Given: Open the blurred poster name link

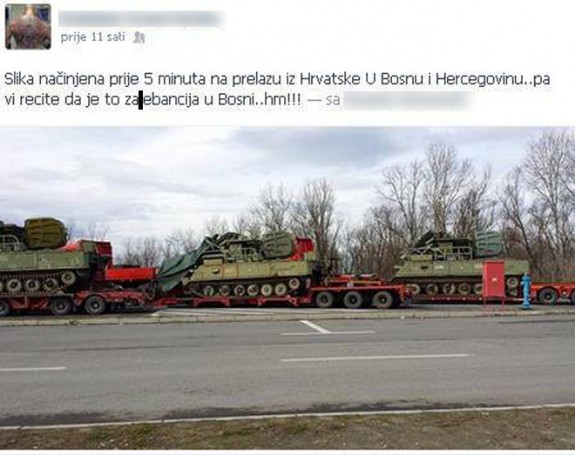Looking at the screenshot, I should tap(142, 19).
